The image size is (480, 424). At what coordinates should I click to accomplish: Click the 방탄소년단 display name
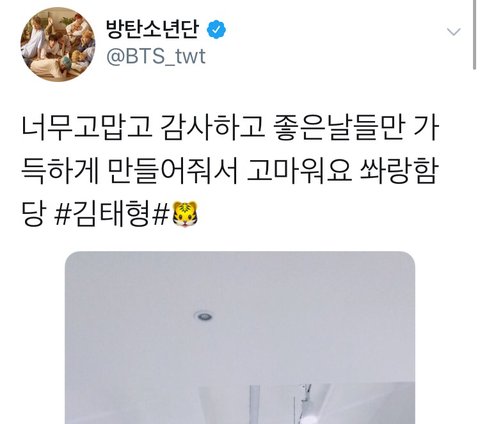pyautogui.click(x=152, y=29)
